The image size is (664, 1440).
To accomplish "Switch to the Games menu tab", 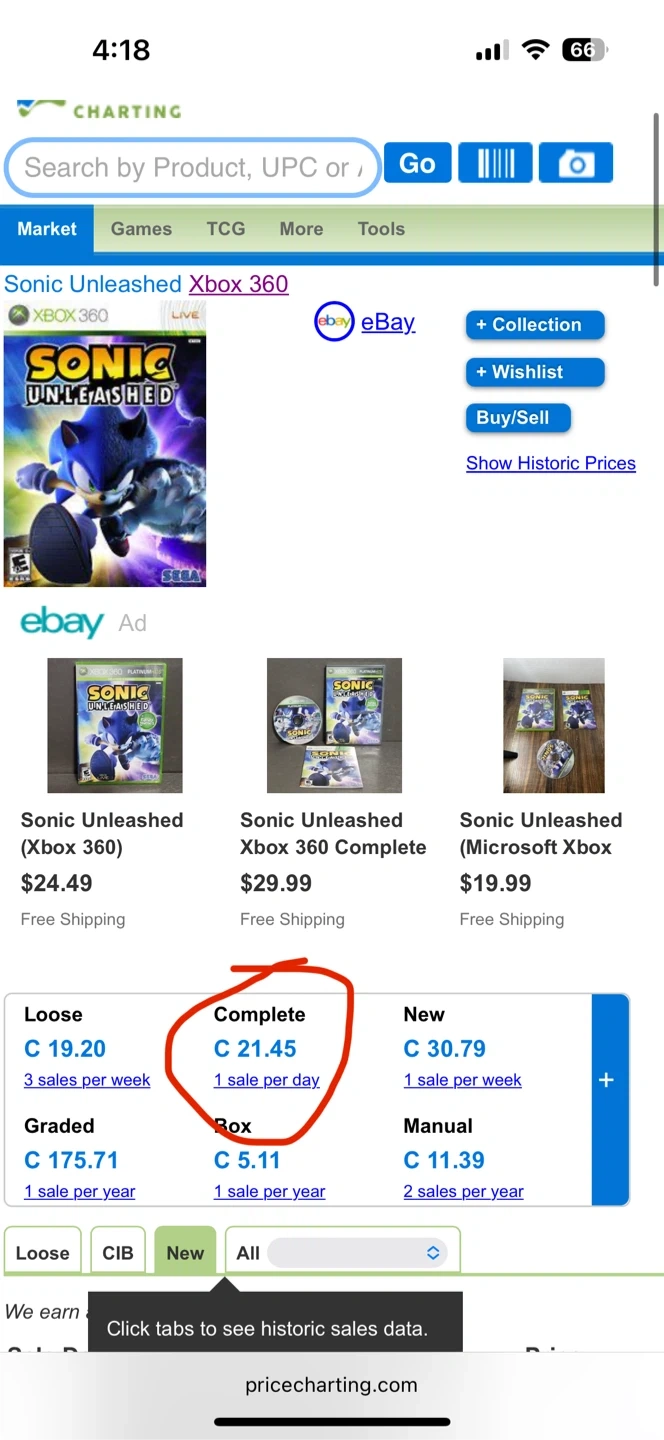I will [x=141, y=229].
